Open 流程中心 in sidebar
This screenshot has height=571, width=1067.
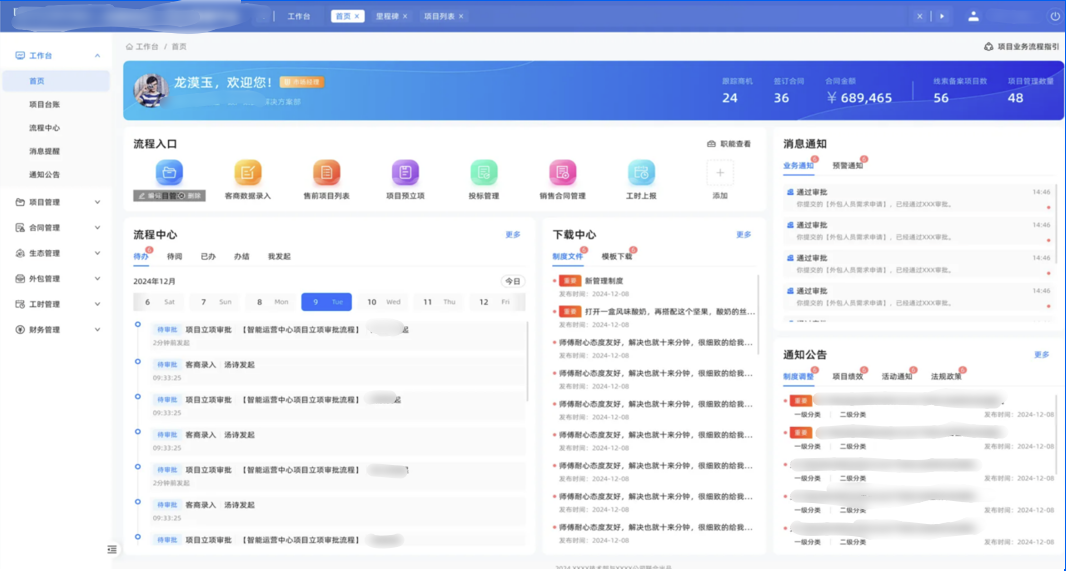click(x=44, y=128)
